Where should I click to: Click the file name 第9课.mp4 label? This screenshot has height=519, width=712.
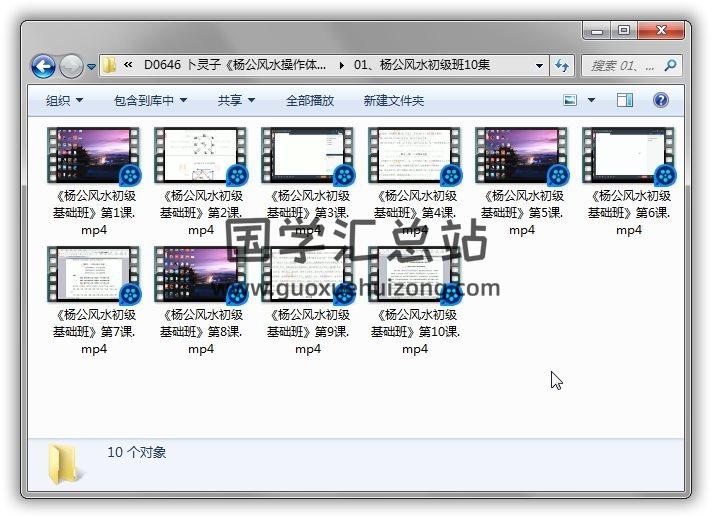pyautogui.click(x=308, y=332)
